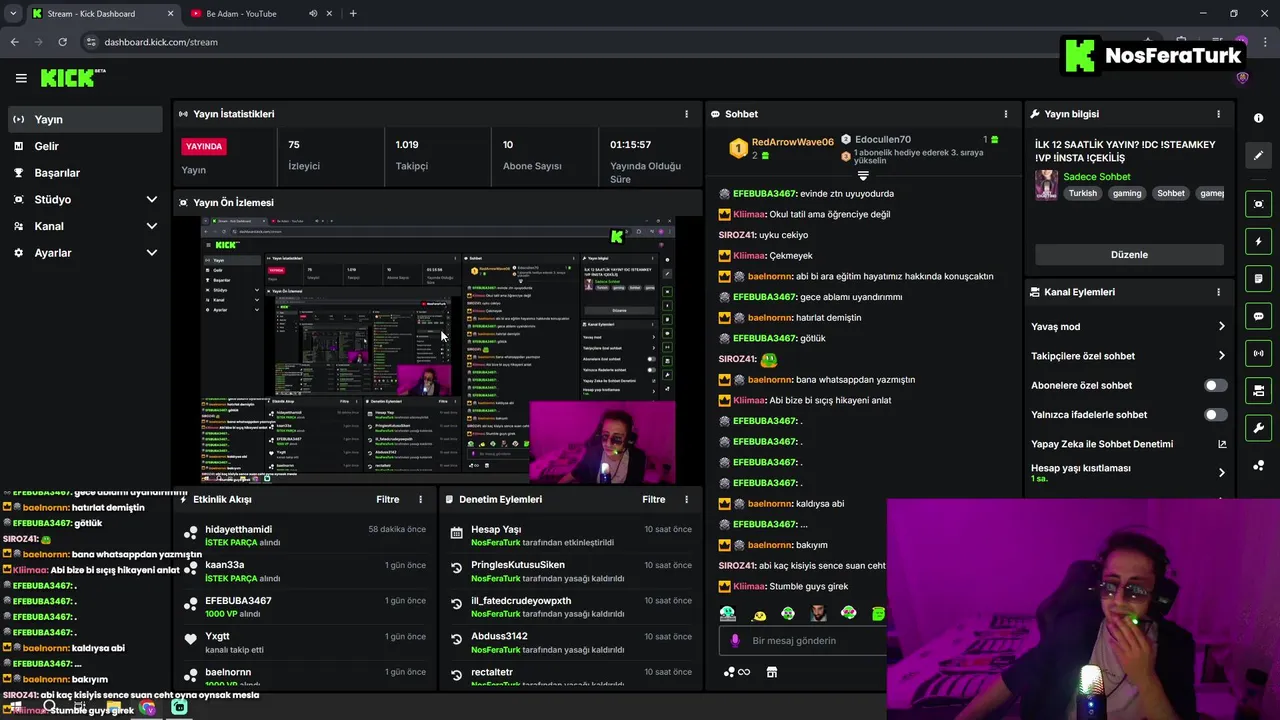
Task: Open the browser tab search dropdown
Action: 13,14
